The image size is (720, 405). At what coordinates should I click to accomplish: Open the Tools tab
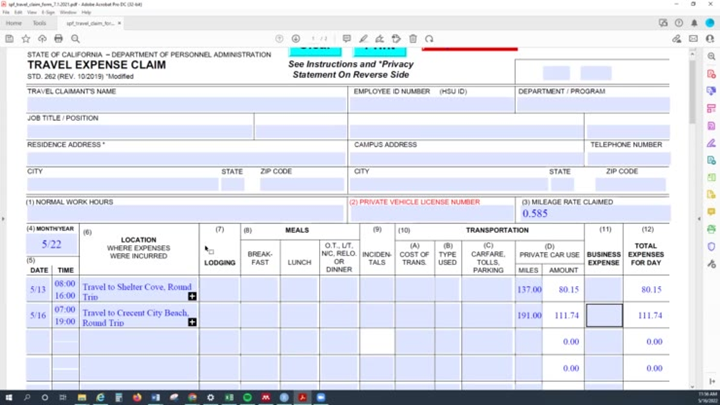40,22
